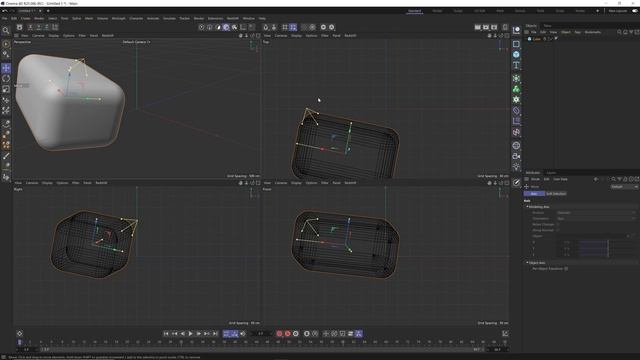Toggle Per-Object Transform checkbox
The height and width of the screenshot is (360, 640).
pyautogui.click(x=566, y=269)
